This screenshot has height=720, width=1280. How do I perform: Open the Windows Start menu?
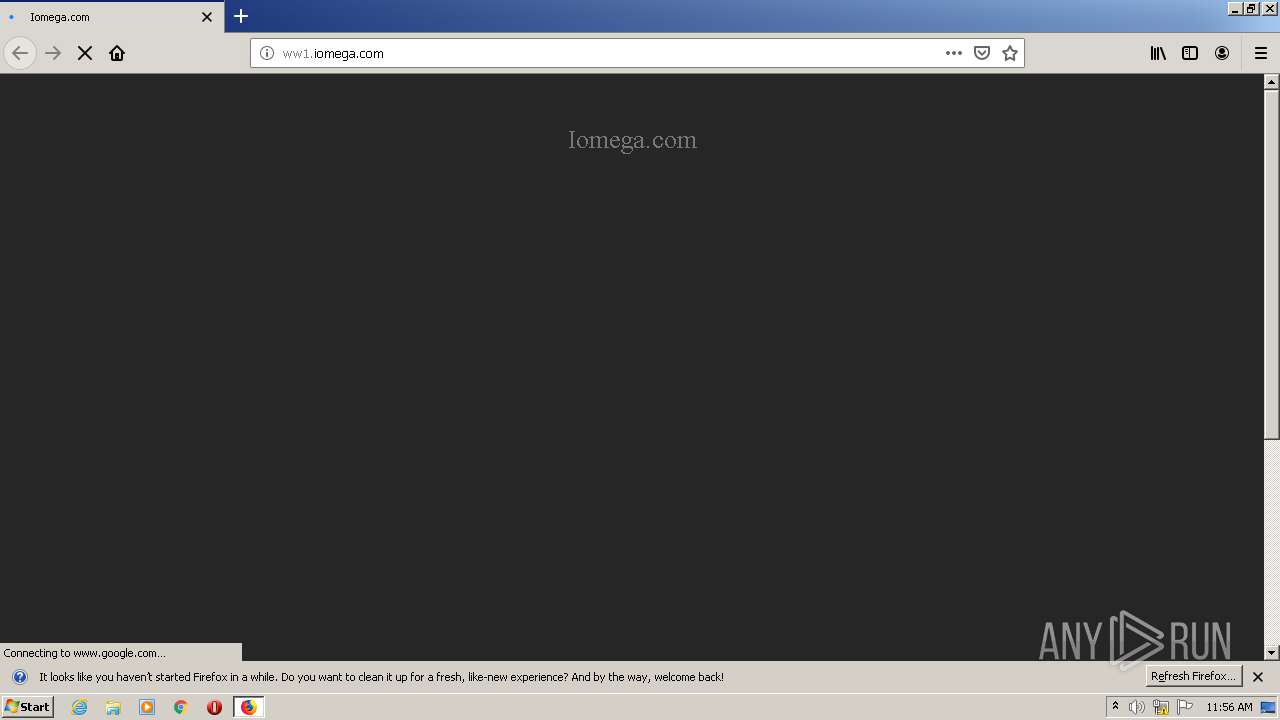coord(27,706)
